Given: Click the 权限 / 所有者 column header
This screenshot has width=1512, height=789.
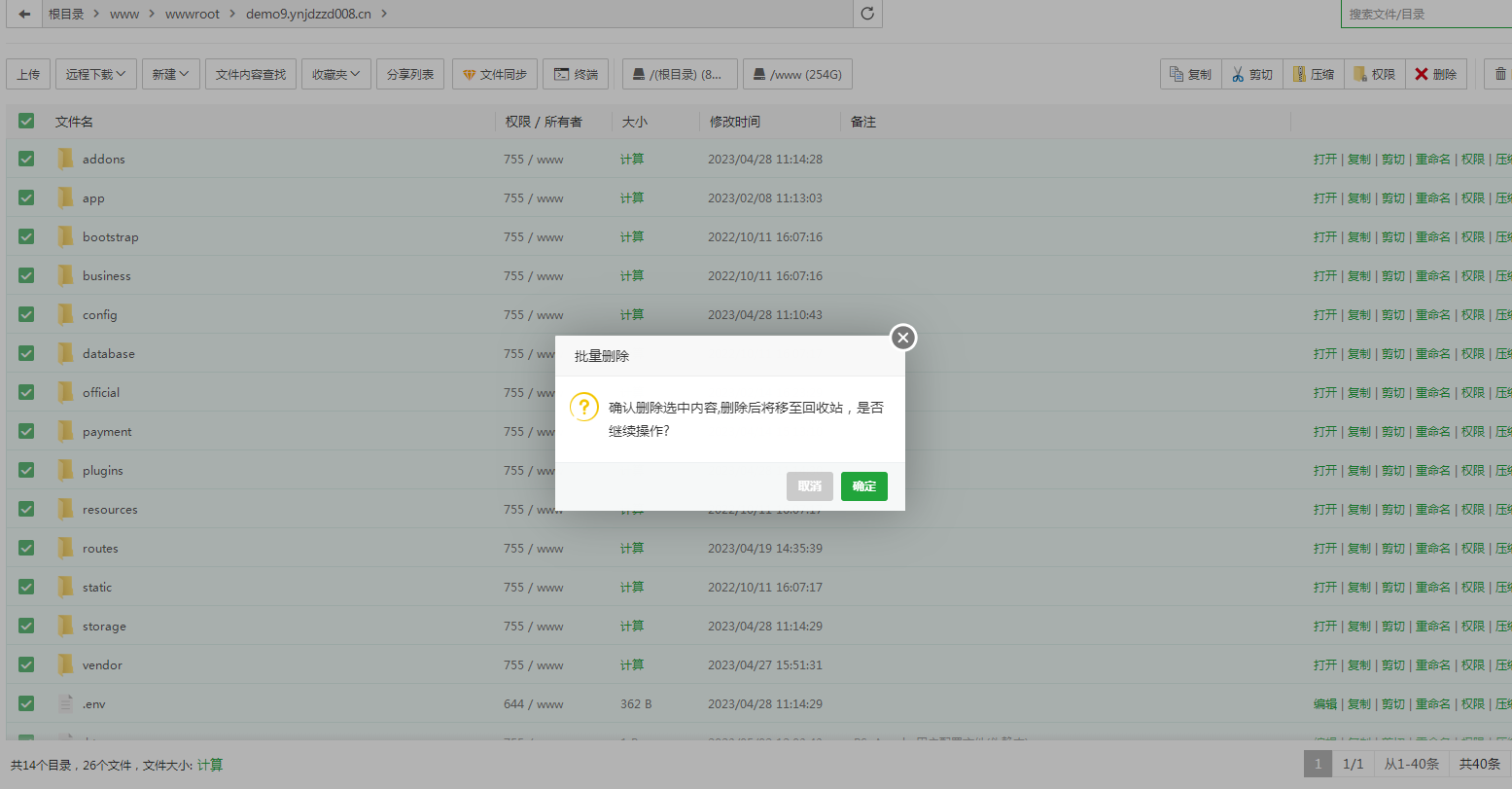Looking at the screenshot, I should [x=544, y=122].
